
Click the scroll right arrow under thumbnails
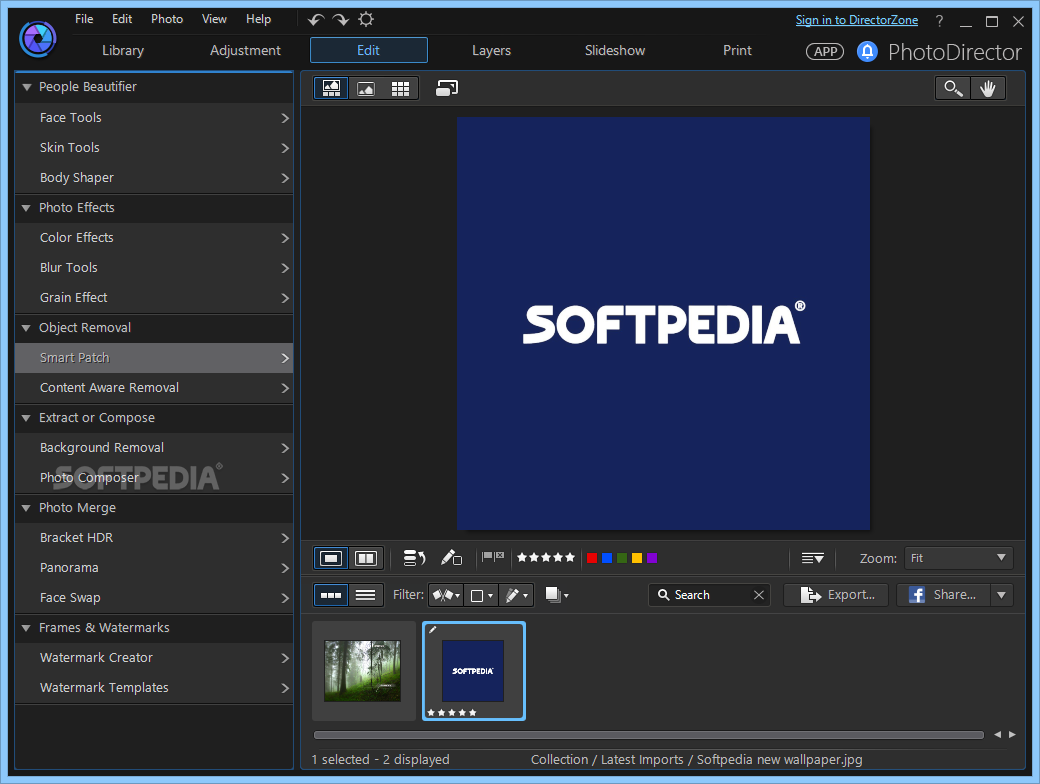(x=1012, y=734)
